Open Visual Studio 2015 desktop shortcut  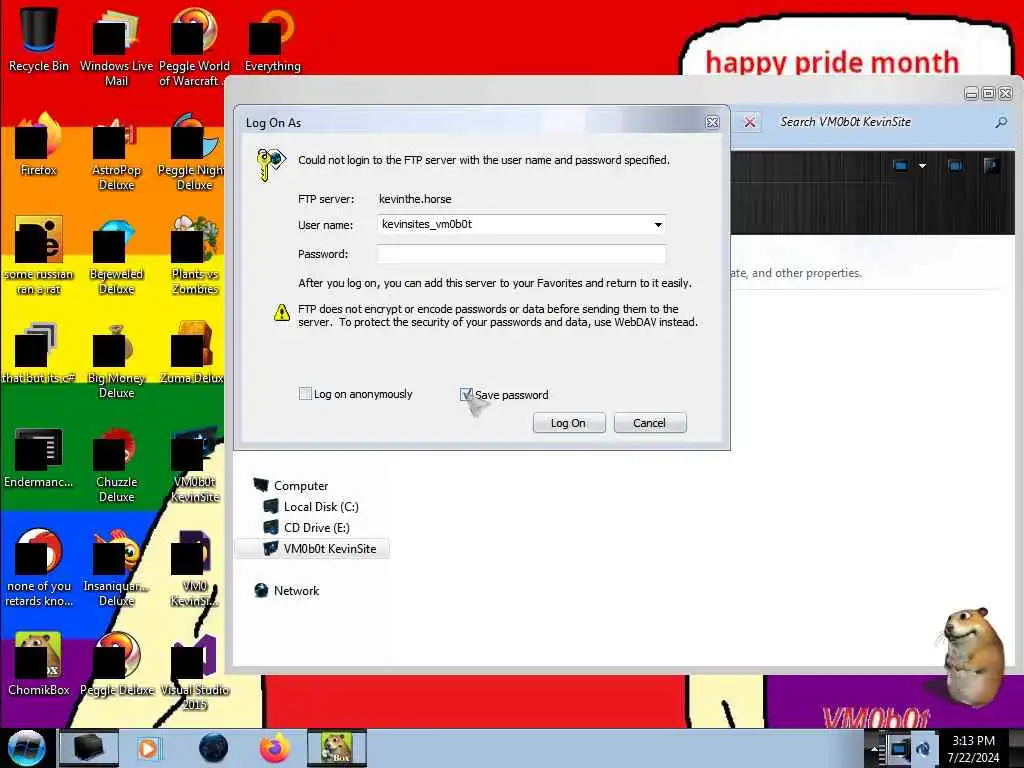click(x=194, y=671)
